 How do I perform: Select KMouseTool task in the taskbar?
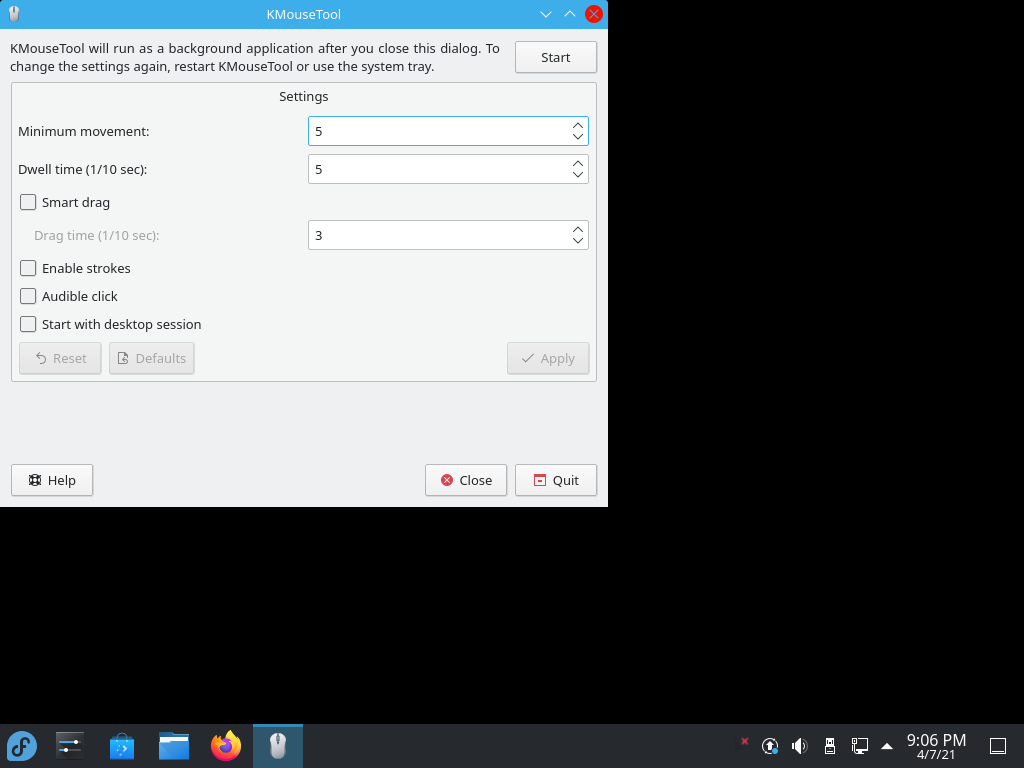click(278, 746)
